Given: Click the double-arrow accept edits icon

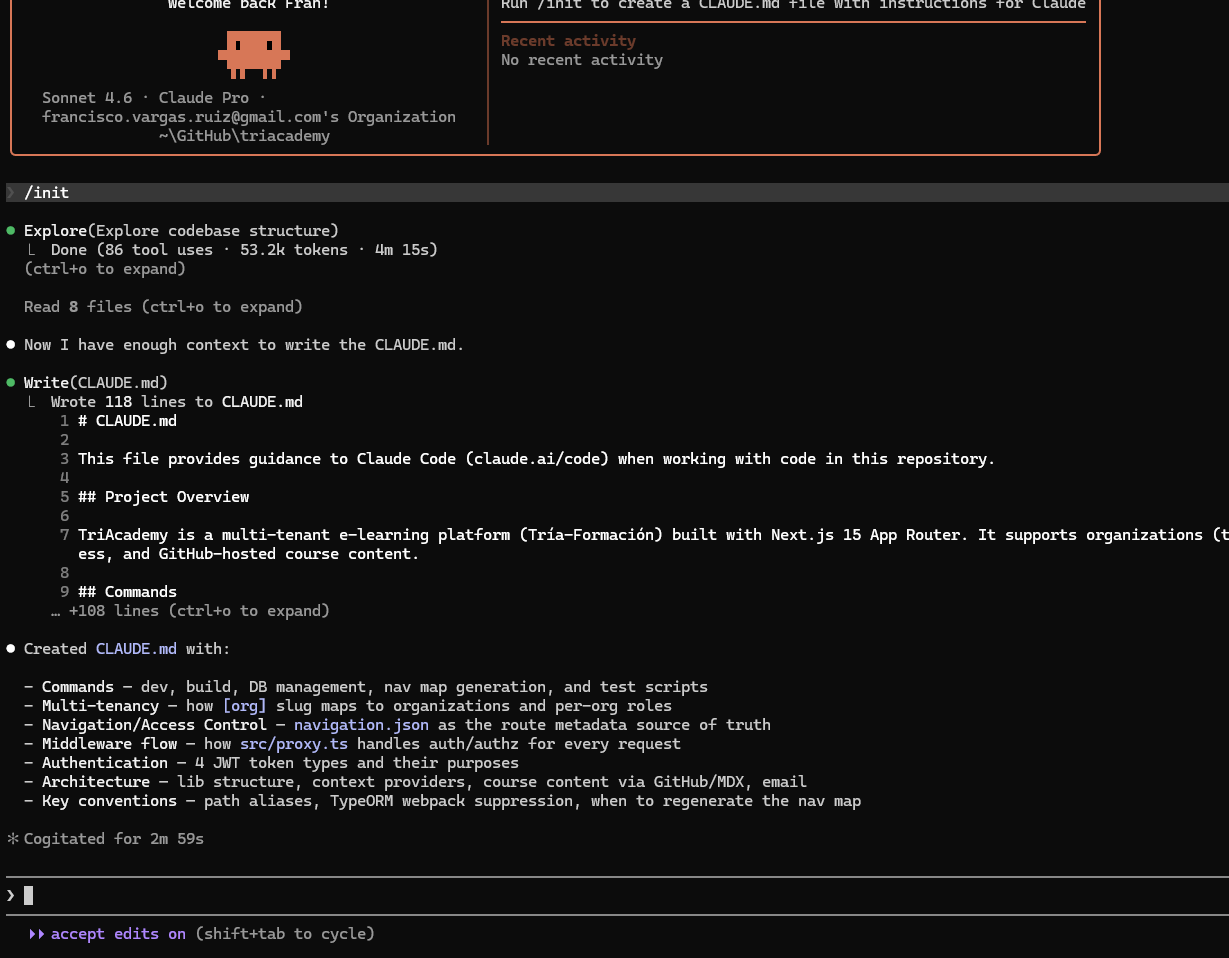Looking at the screenshot, I should (x=37, y=934).
